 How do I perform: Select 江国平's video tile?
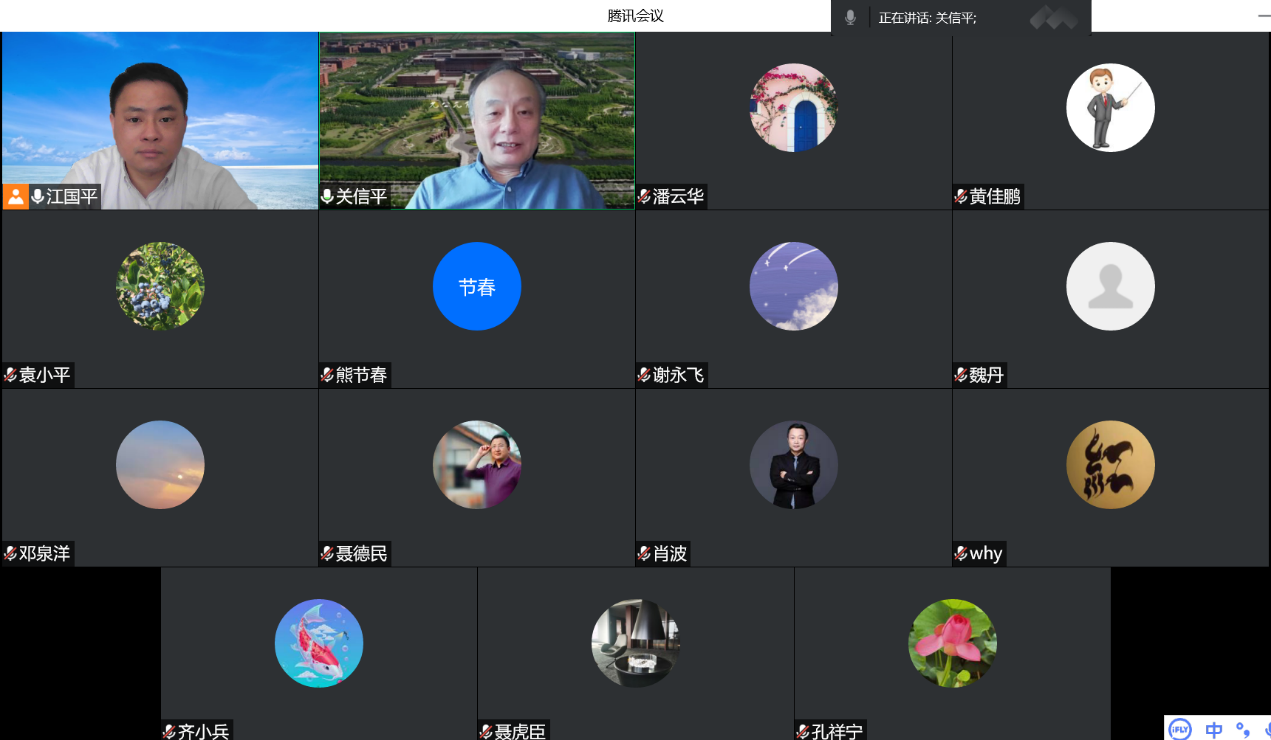tap(160, 121)
